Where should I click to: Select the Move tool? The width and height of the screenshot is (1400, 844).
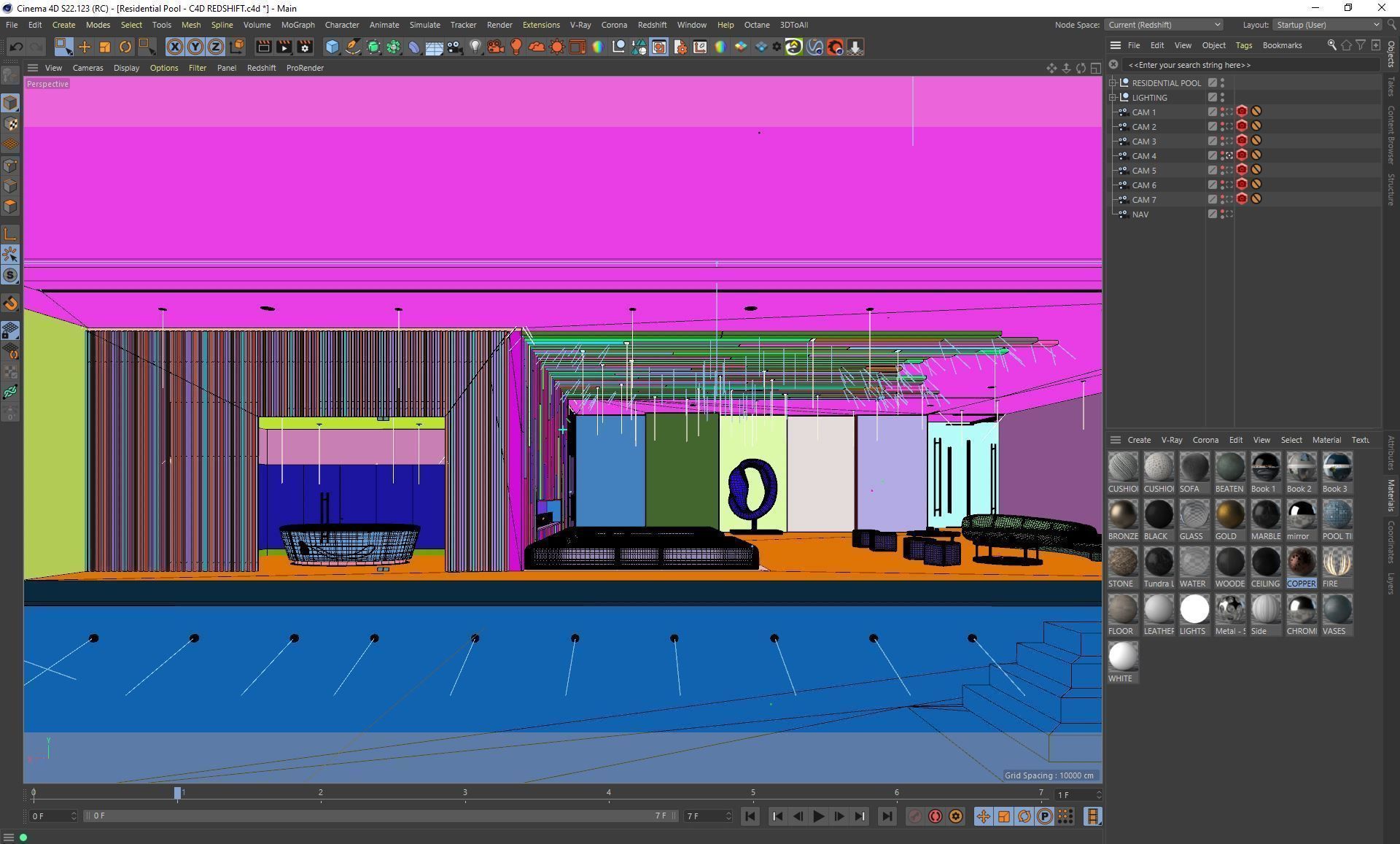click(x=85, y=47)
